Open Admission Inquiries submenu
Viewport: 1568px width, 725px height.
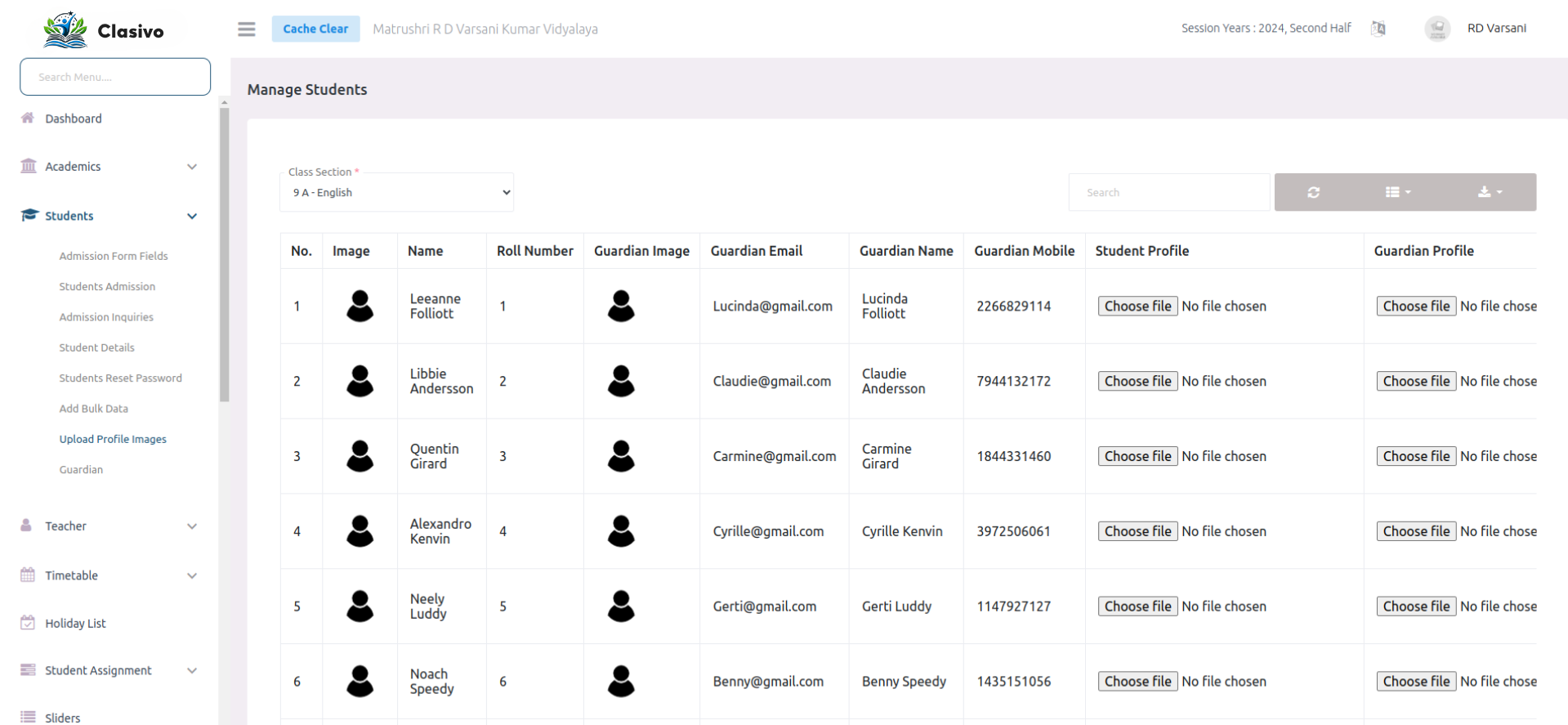(106, 317)
